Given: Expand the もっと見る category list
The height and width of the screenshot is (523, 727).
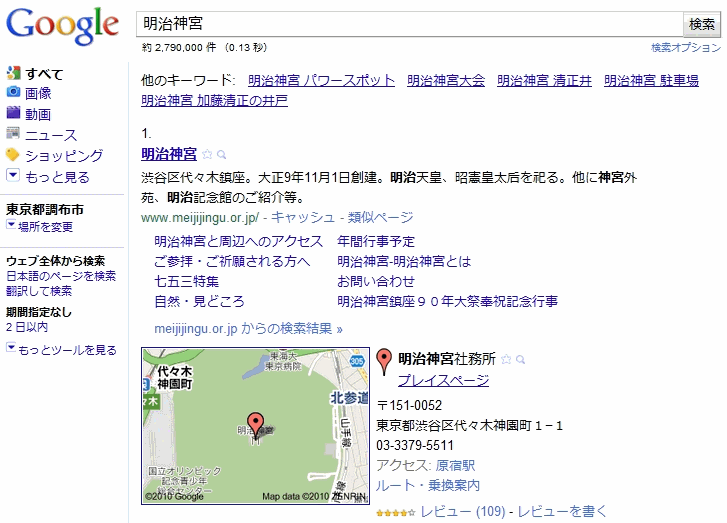Looking at the screenshot, I should [13, 176].
